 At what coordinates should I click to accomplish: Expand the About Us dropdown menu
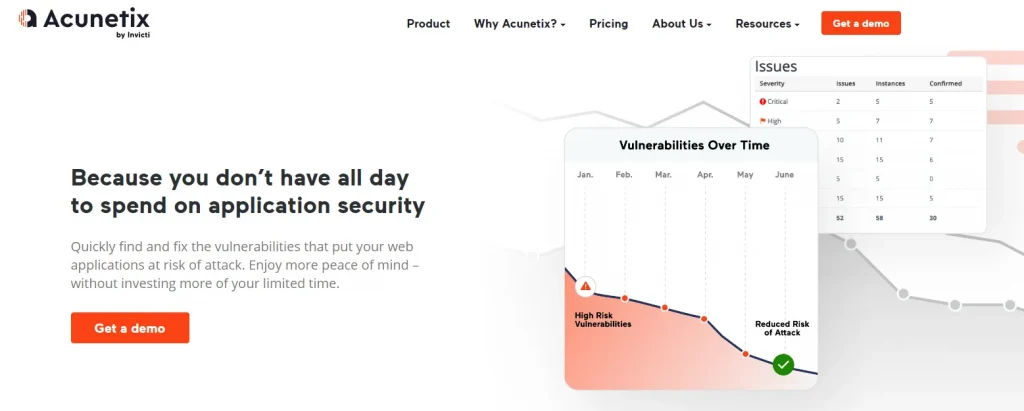681,24
